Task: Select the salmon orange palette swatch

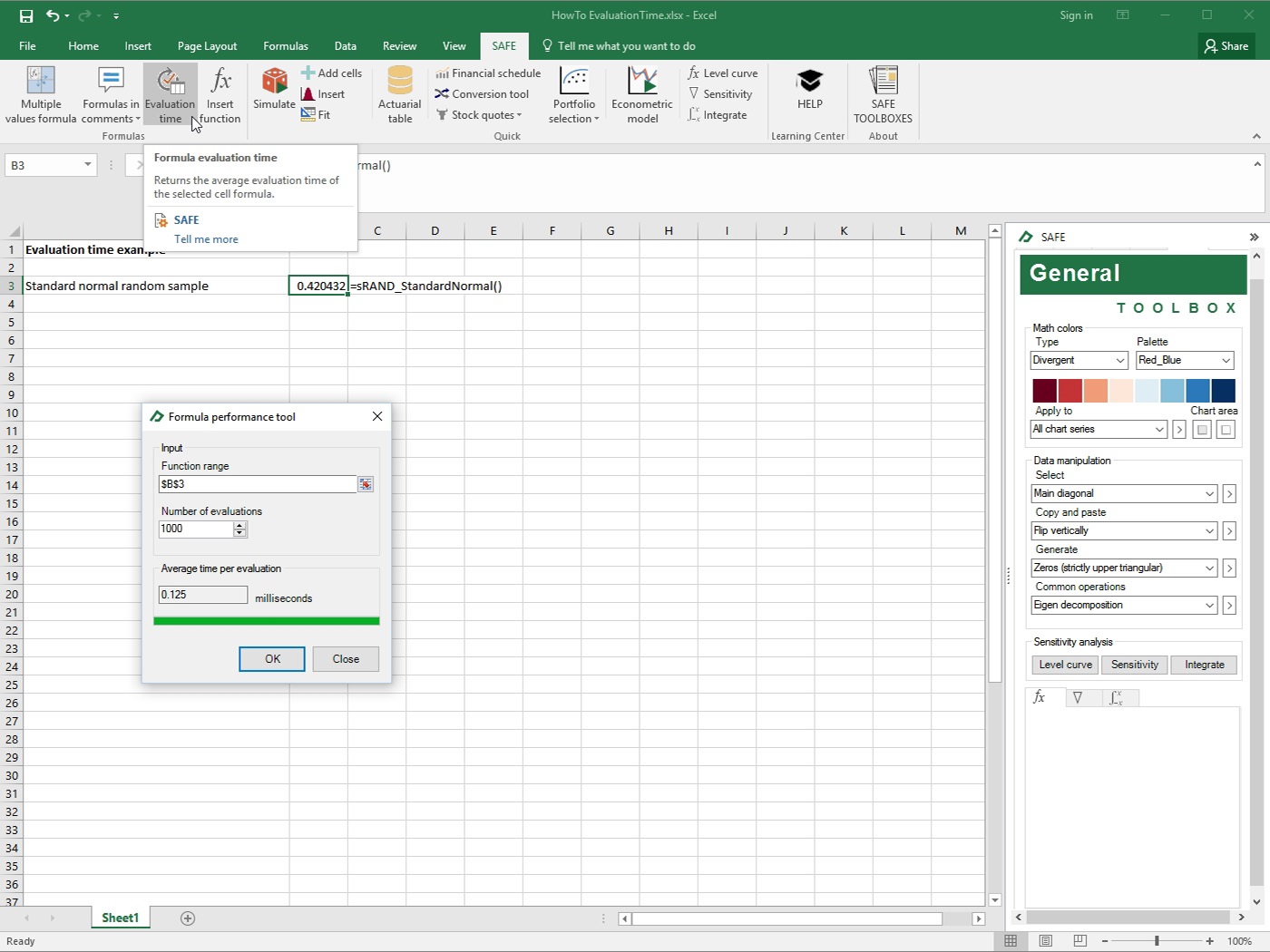Action: (x=1096, y=391)
